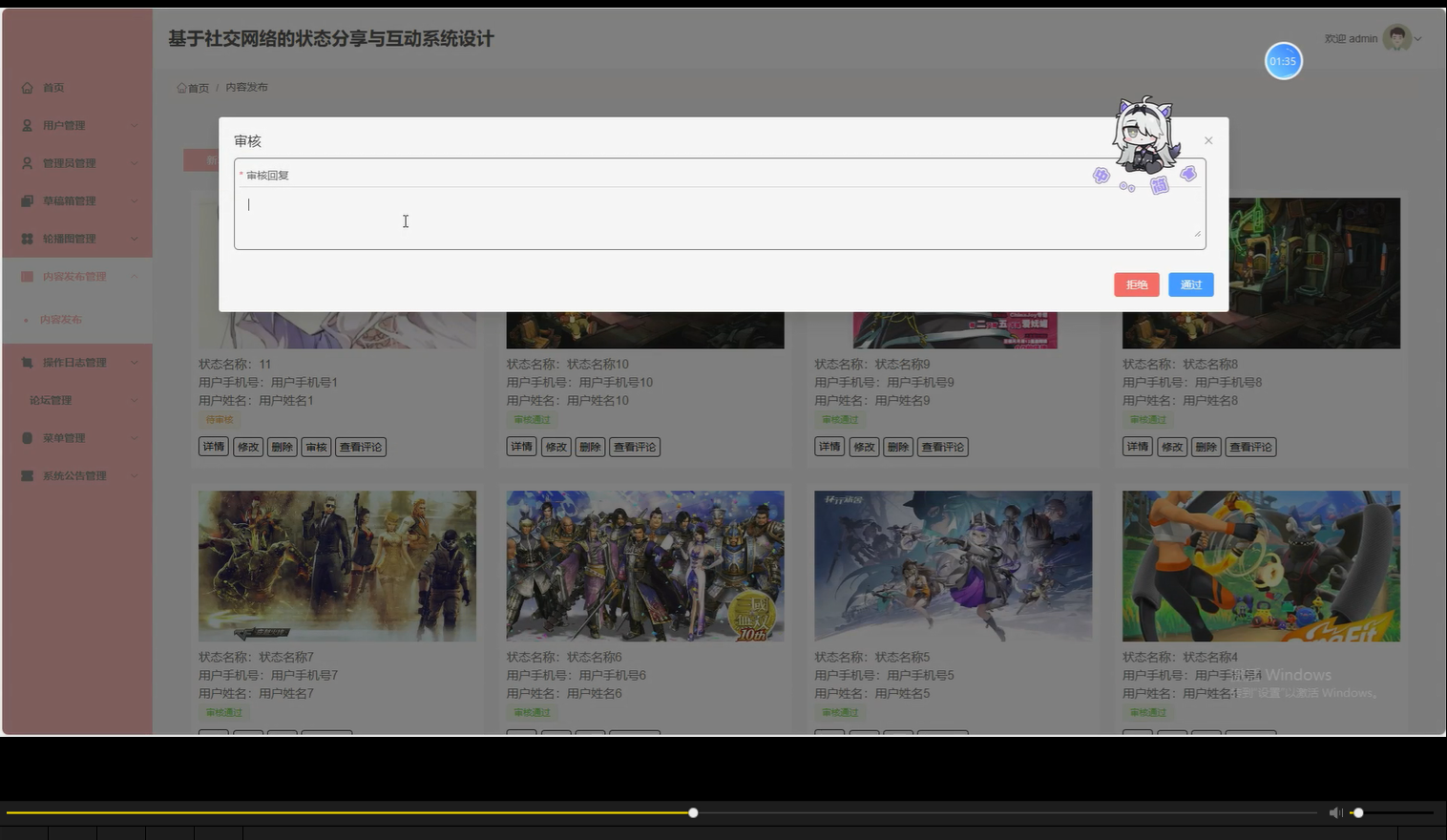Open 草稿箱管理 via its sidebar icon
The height and width of the screenshot is (840, 1447).
[27, 200]
